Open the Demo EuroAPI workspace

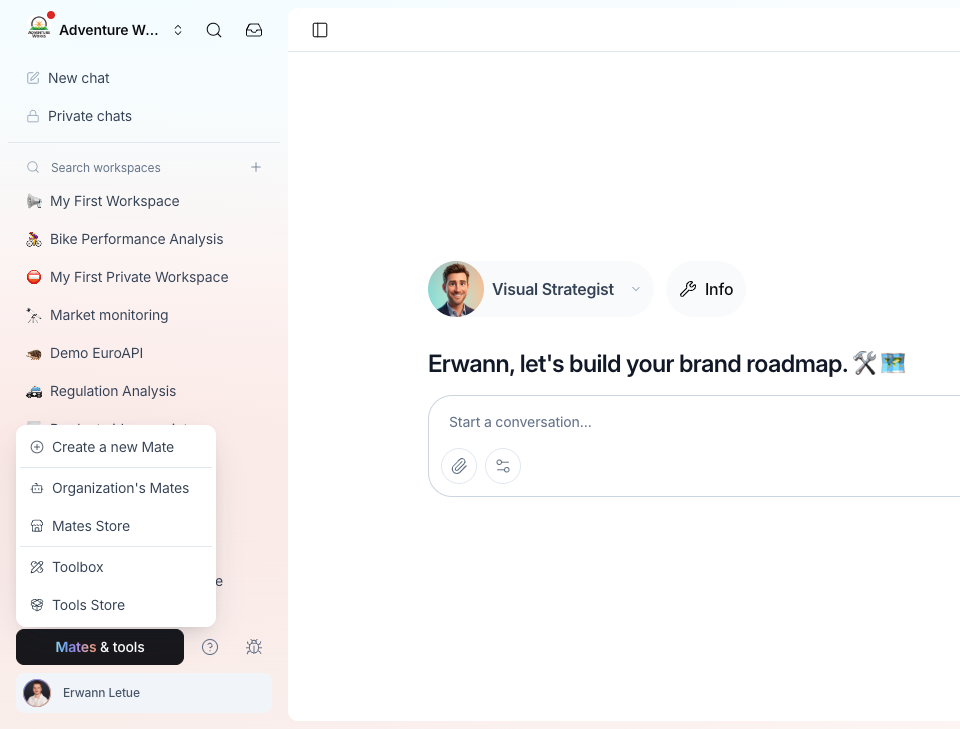144,353
